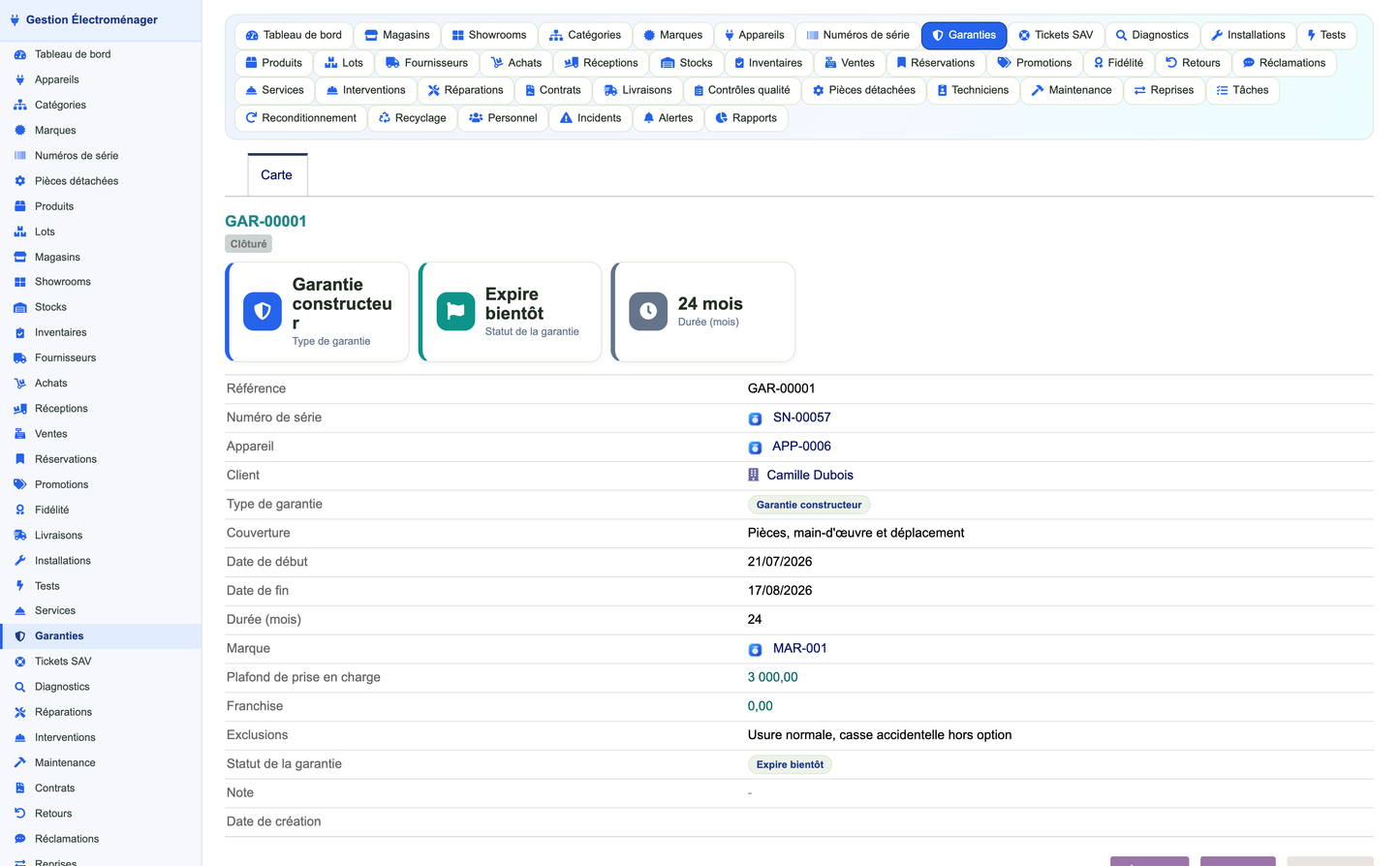This screenshot has height=866, width=1400.
Task: Click the Rapports button in top navigation
Action: (745, 118)
